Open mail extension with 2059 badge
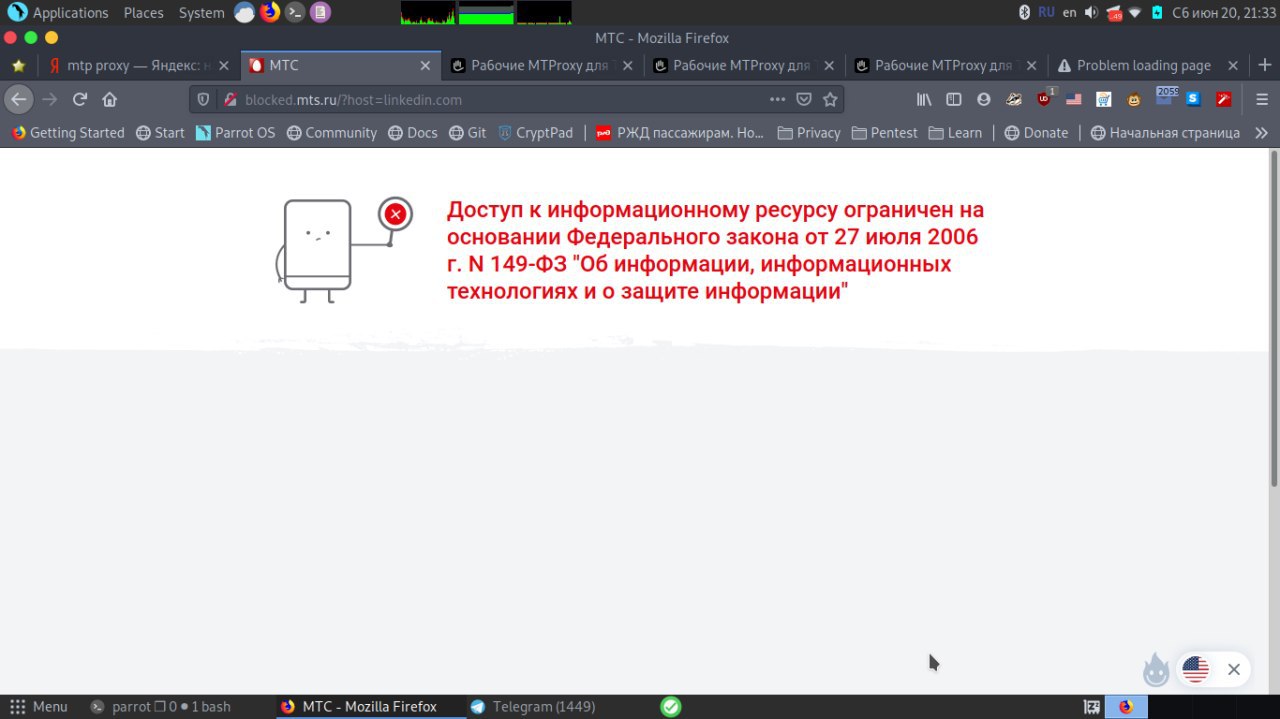Image resolution: width=1280 pixels, height=719 pixels. pos(1166,97)
